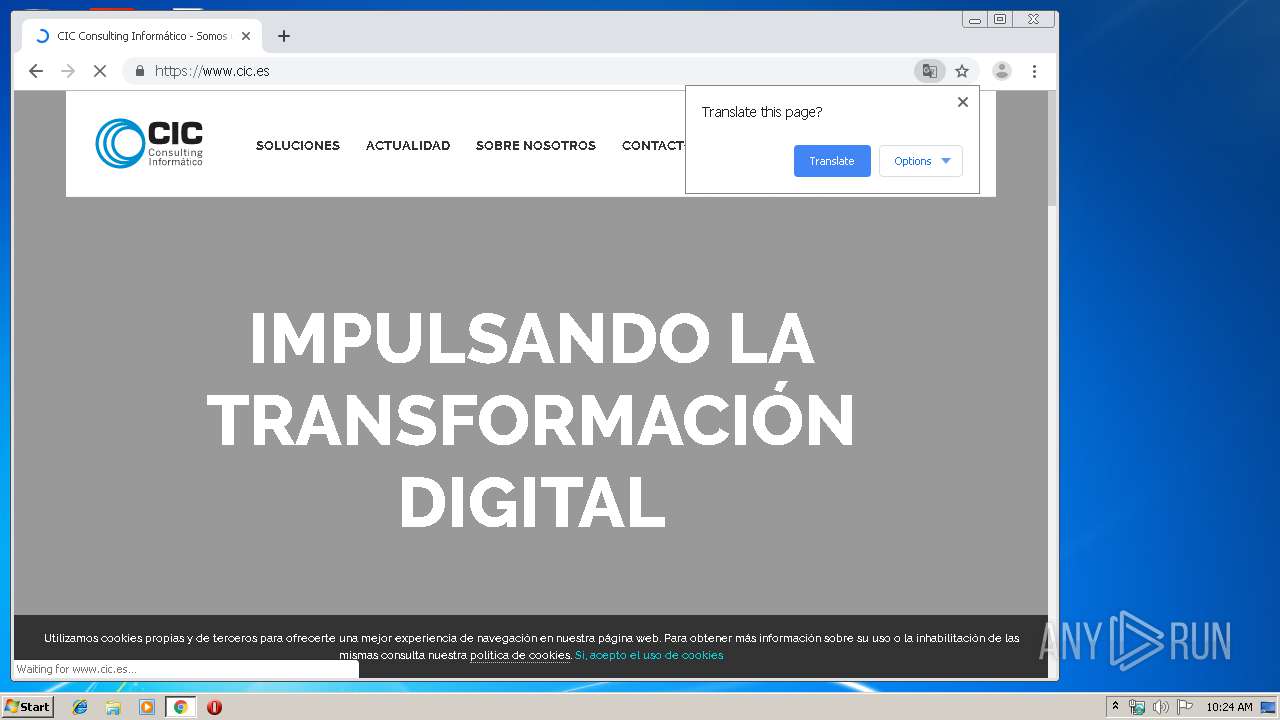Screen dimensions: 1280x720
Task: Open the Chrome profile avatar
Action: click(x=1001, y=71)
